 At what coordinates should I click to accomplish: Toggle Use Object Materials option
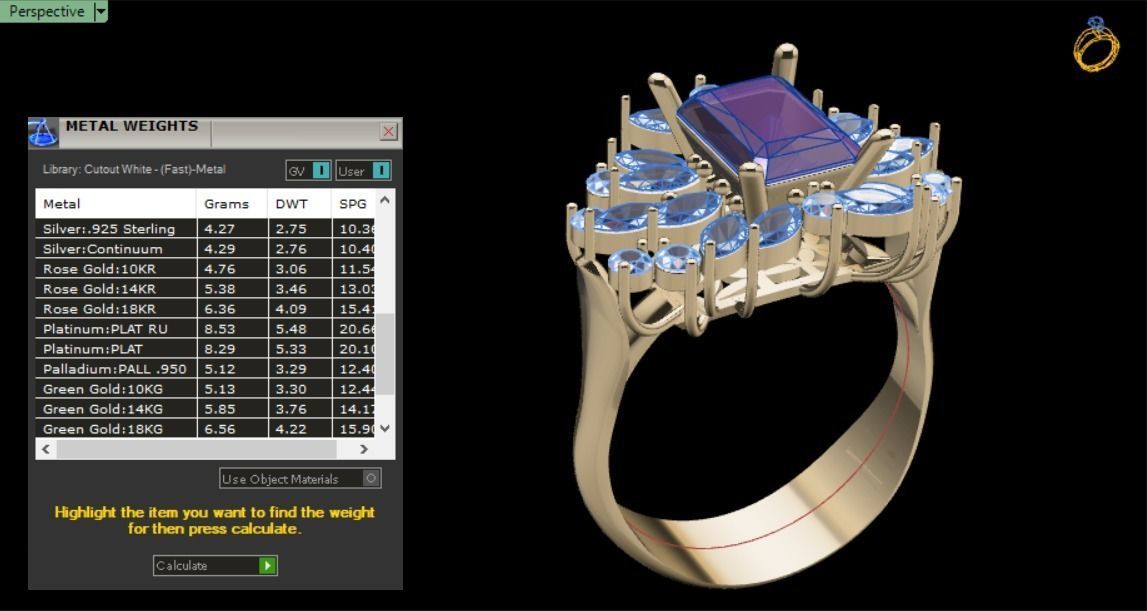pyautogui.click(x=300, y=479)
